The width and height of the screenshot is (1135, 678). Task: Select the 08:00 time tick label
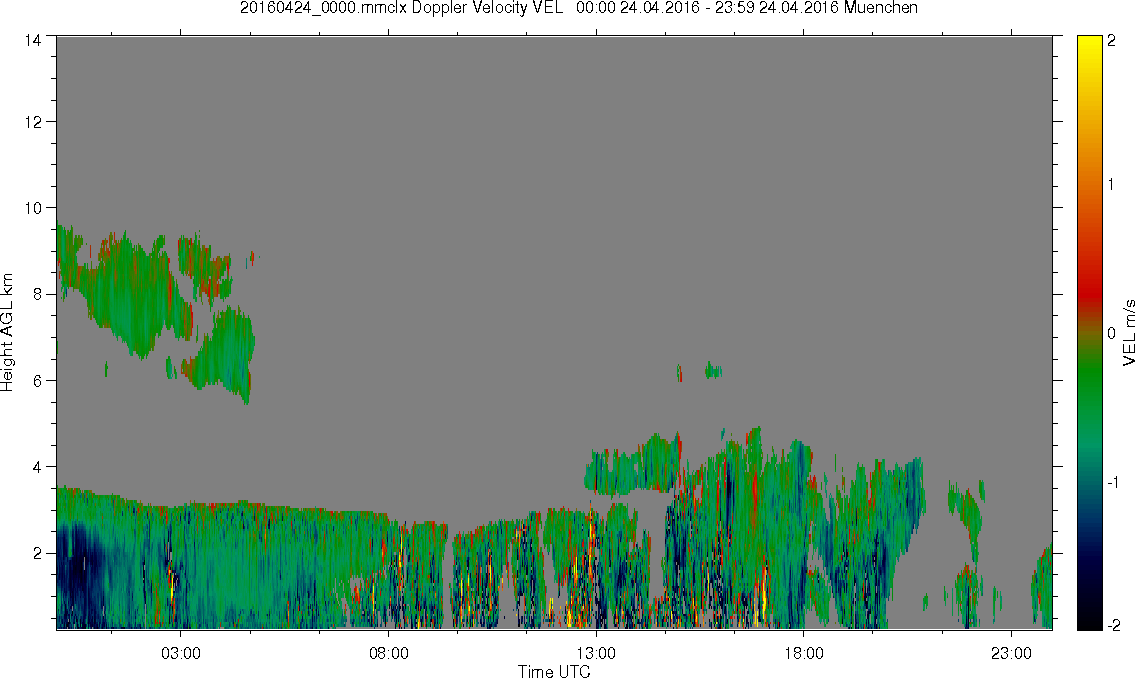pos(389,653)
